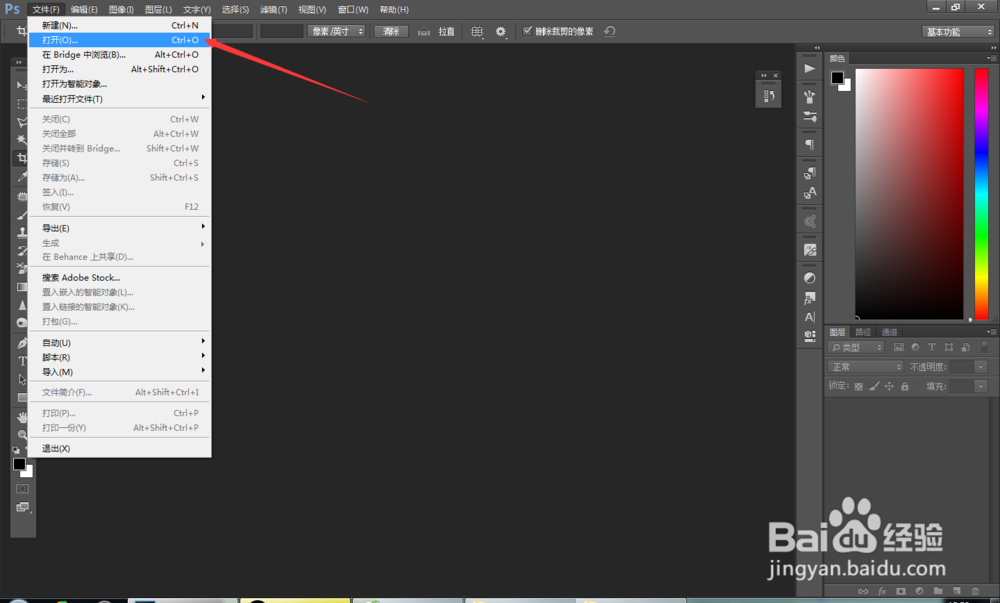Open the 填充 fill dropdown arrow
The height and width of the screenshot is (603, 1000).
[x=981, y=386]
